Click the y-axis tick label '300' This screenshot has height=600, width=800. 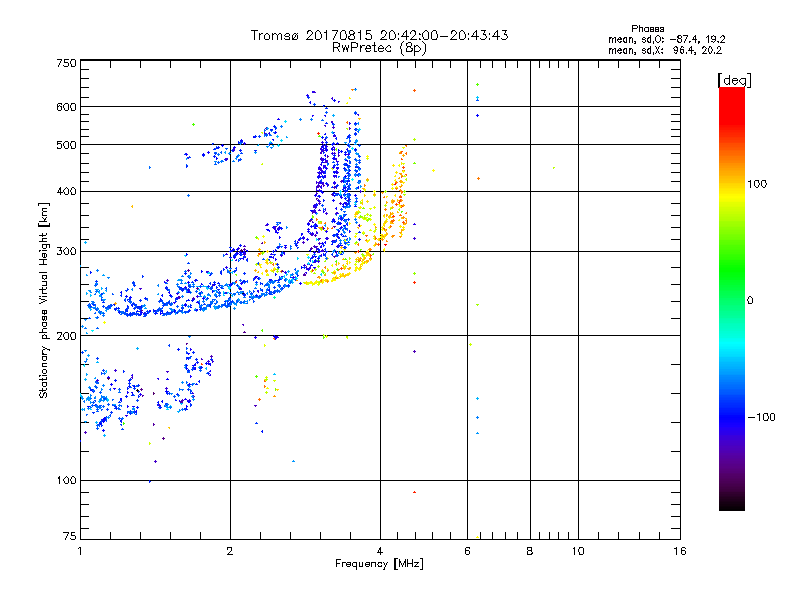tap(66, 252)
